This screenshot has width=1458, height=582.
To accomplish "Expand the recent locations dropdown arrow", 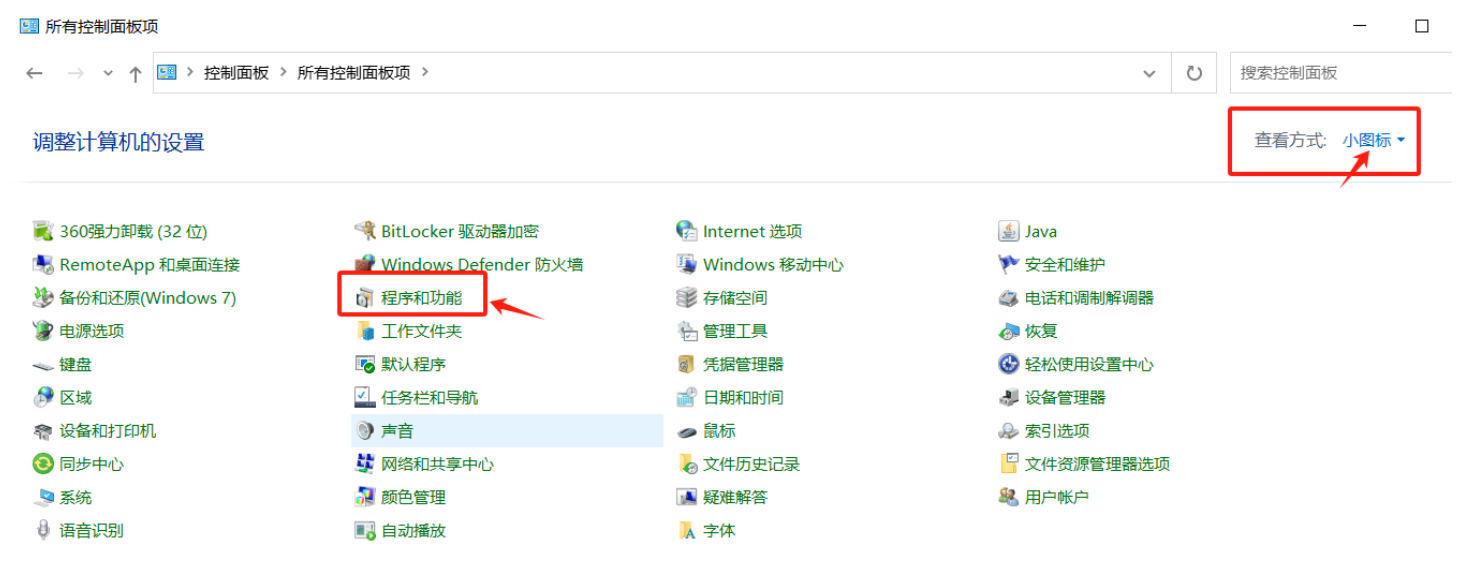I will tap(108, 73).
